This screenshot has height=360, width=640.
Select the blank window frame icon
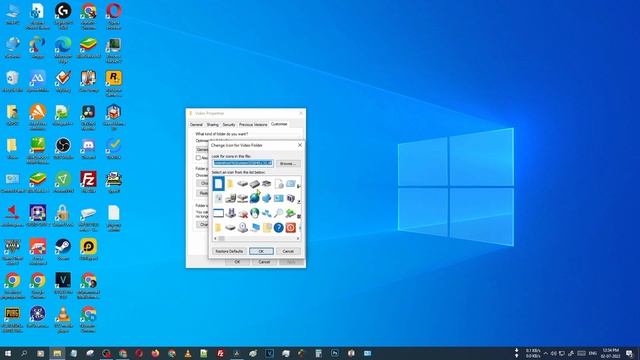218,213
